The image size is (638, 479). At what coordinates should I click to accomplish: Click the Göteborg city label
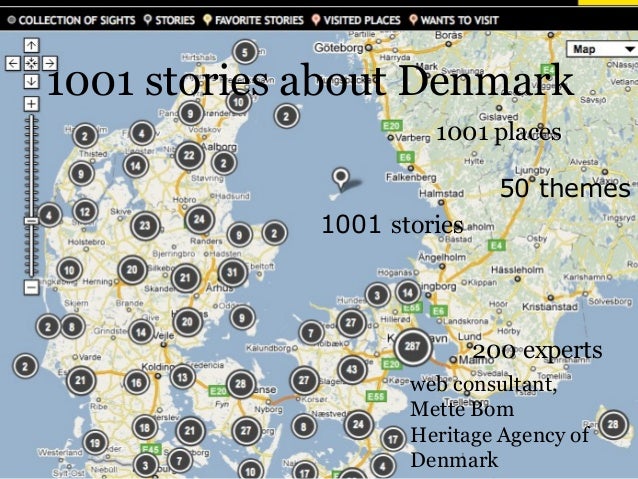(339, 48)
